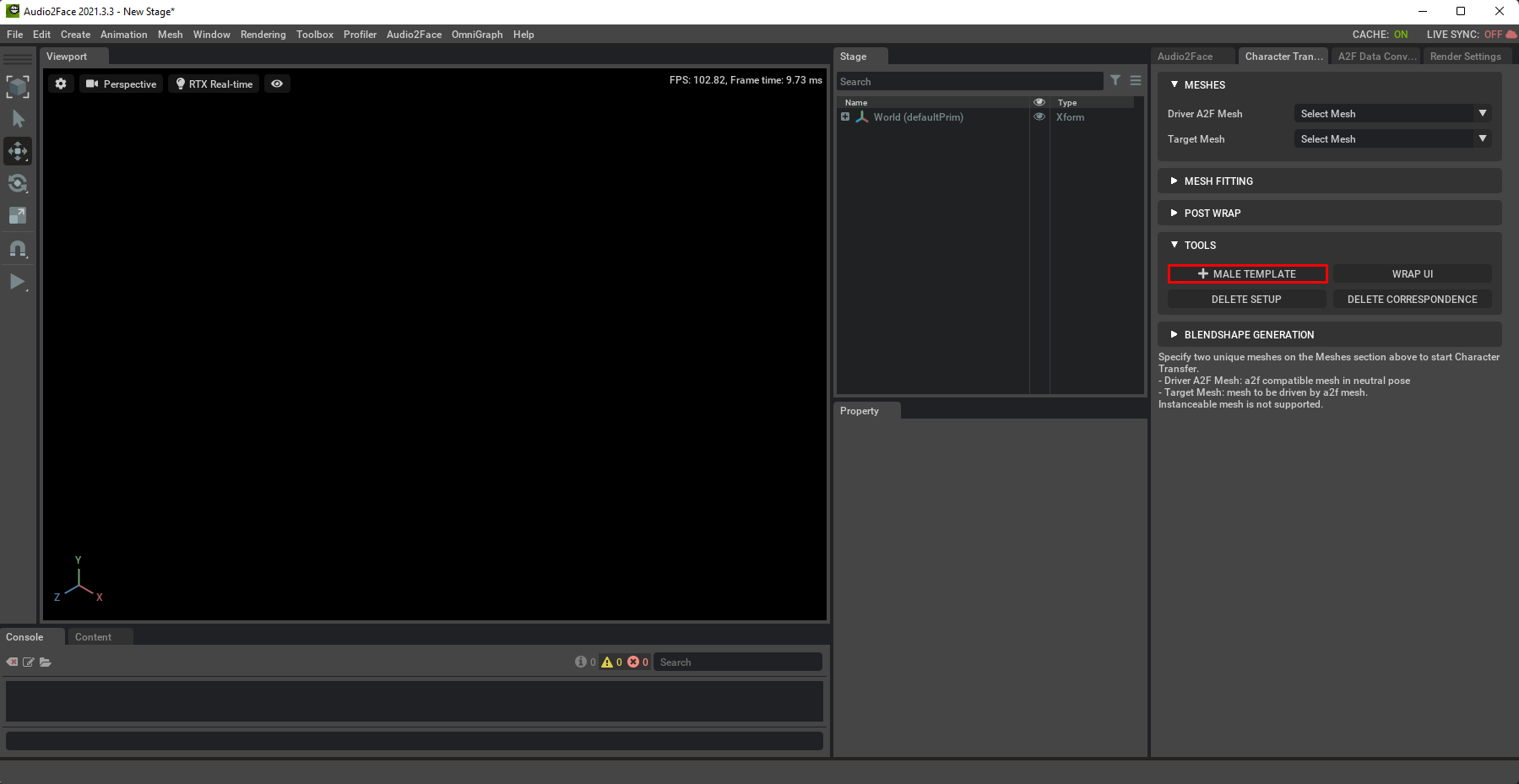The width and height of the screenshot is (1519, 784).
Task: Click the Live Sync cloud icon
Action: [1511, 35]
